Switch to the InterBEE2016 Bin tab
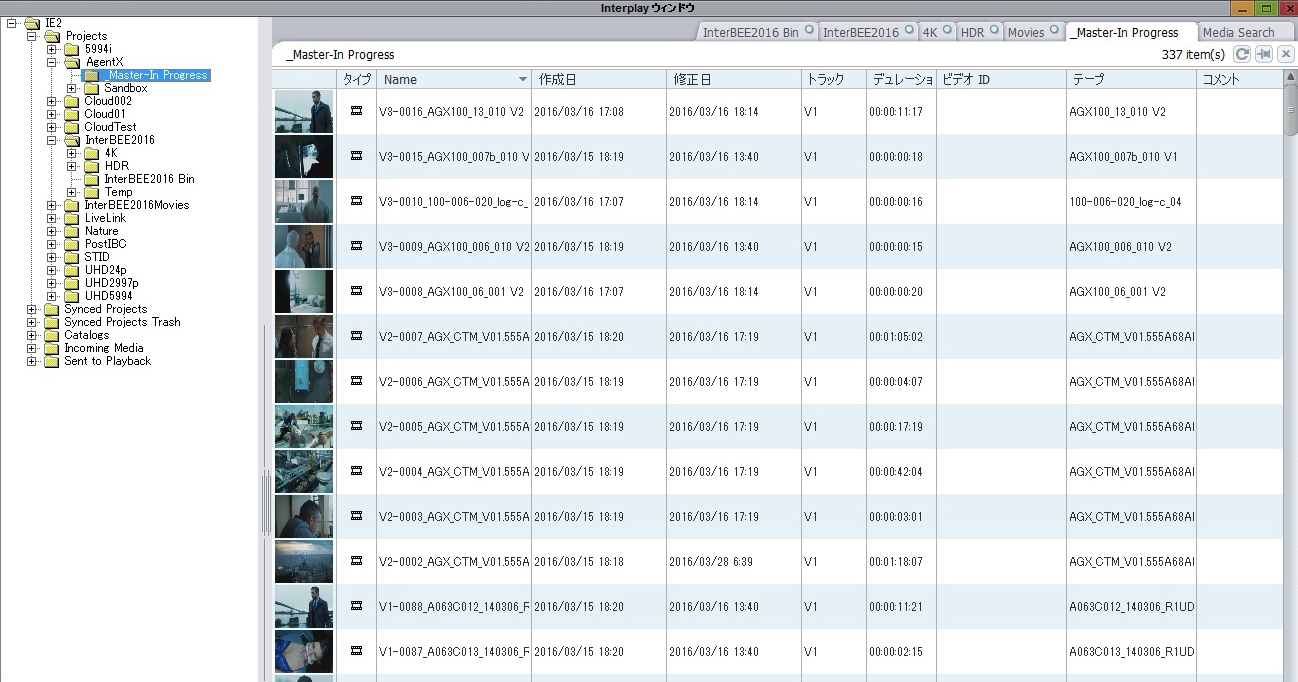This screenshot has width=1298, height=682. (750, 33)
